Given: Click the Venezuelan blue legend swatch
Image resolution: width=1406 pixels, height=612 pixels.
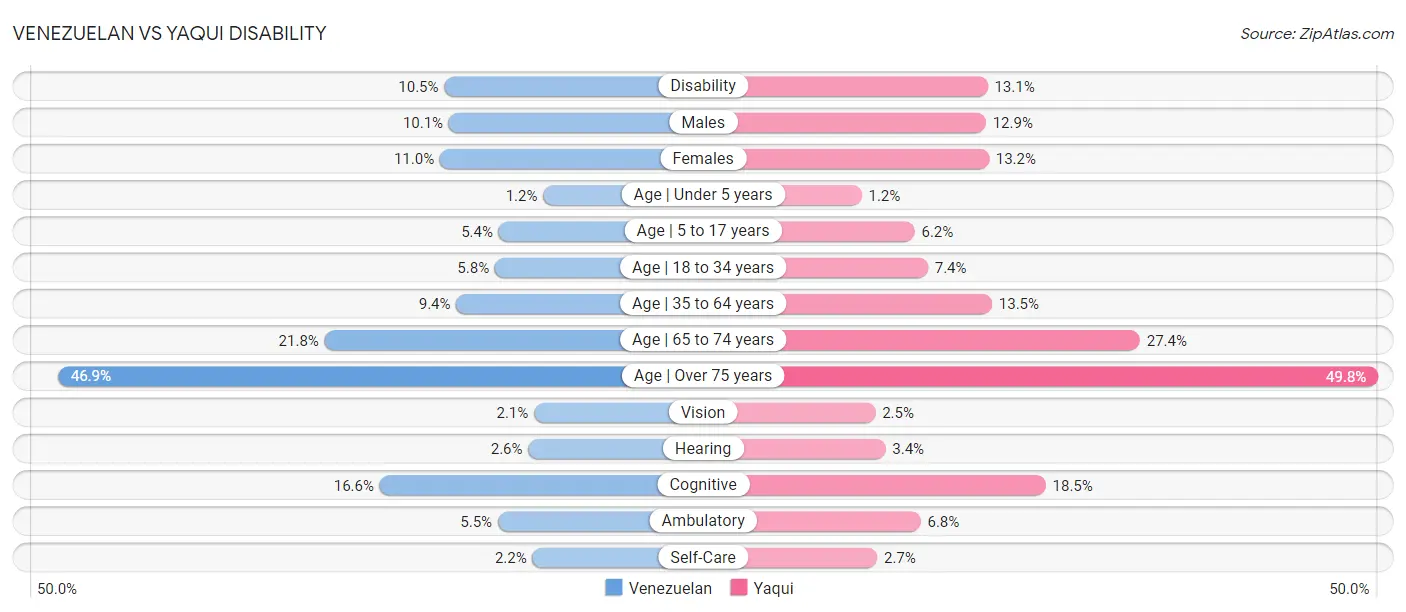Looking at the screenshot, I should pyautogui.click(x=613, y=588).
